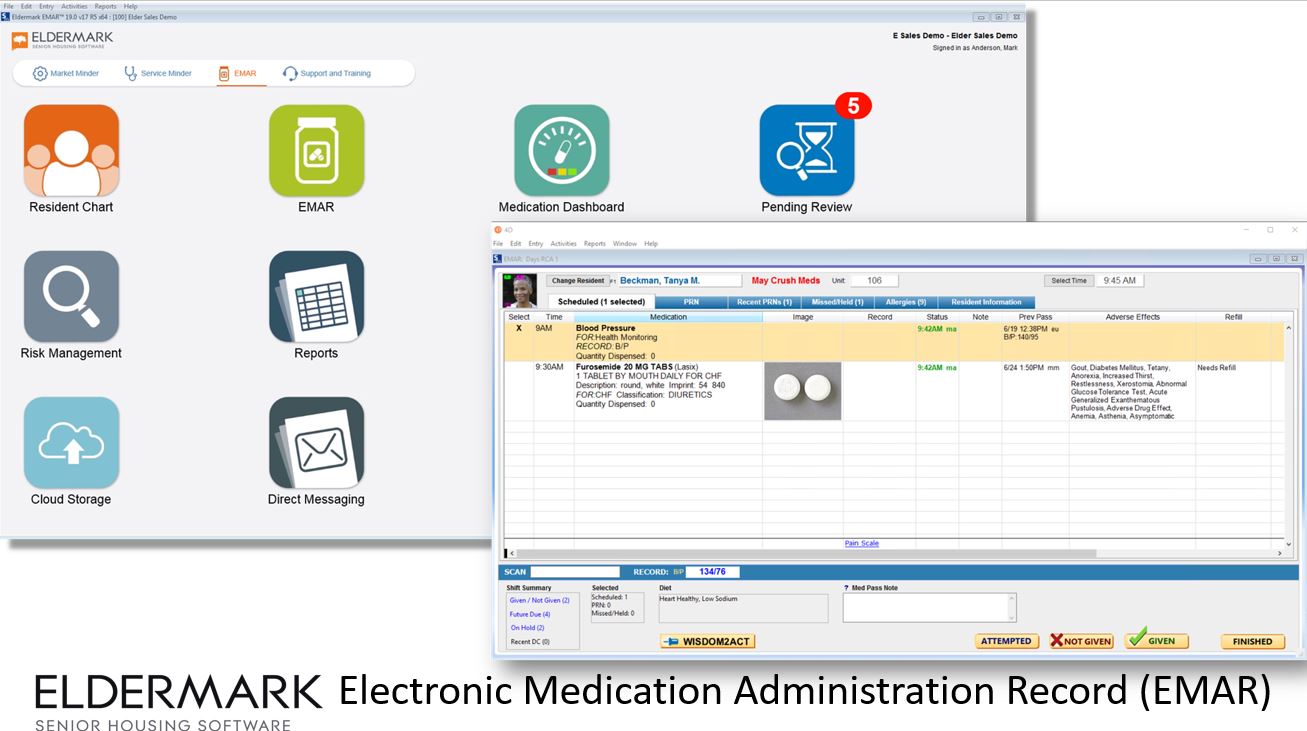The image size is (1307, 731).
Task: Mark medication as NOT GIVEN
Action: coord(1080,641)
